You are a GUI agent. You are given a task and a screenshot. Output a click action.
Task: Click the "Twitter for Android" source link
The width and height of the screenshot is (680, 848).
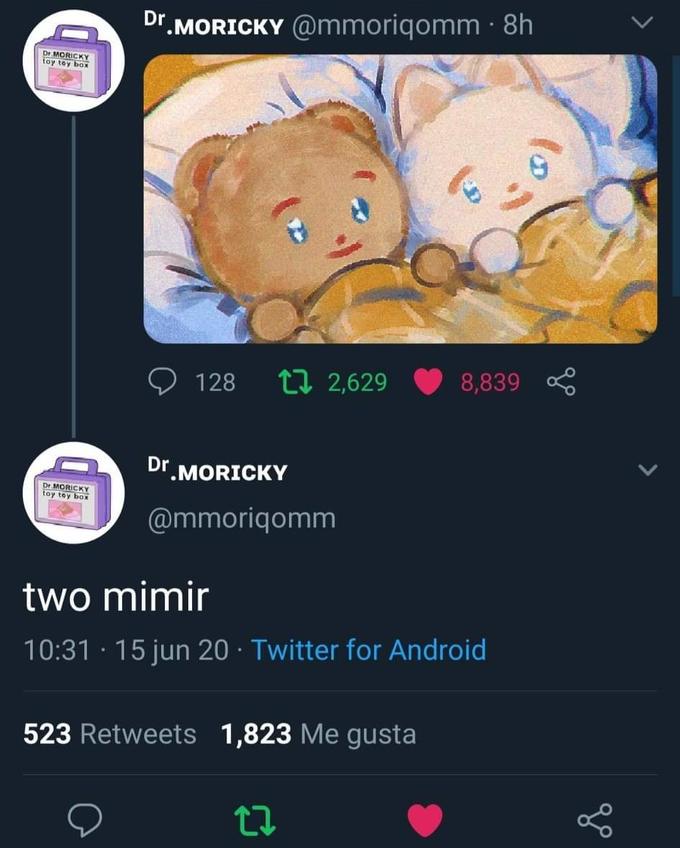[x=368, y=650]
